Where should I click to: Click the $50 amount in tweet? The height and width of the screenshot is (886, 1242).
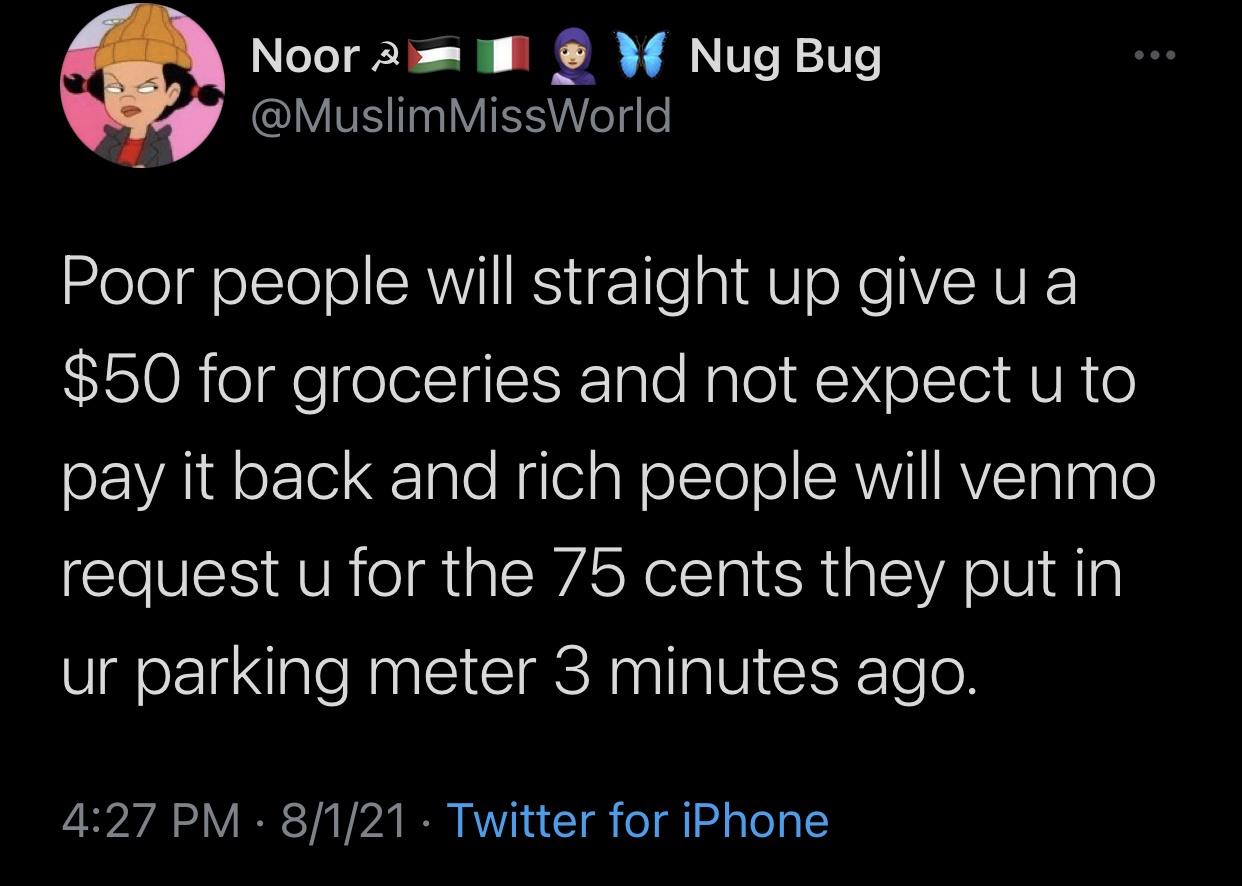click(120, 381)
